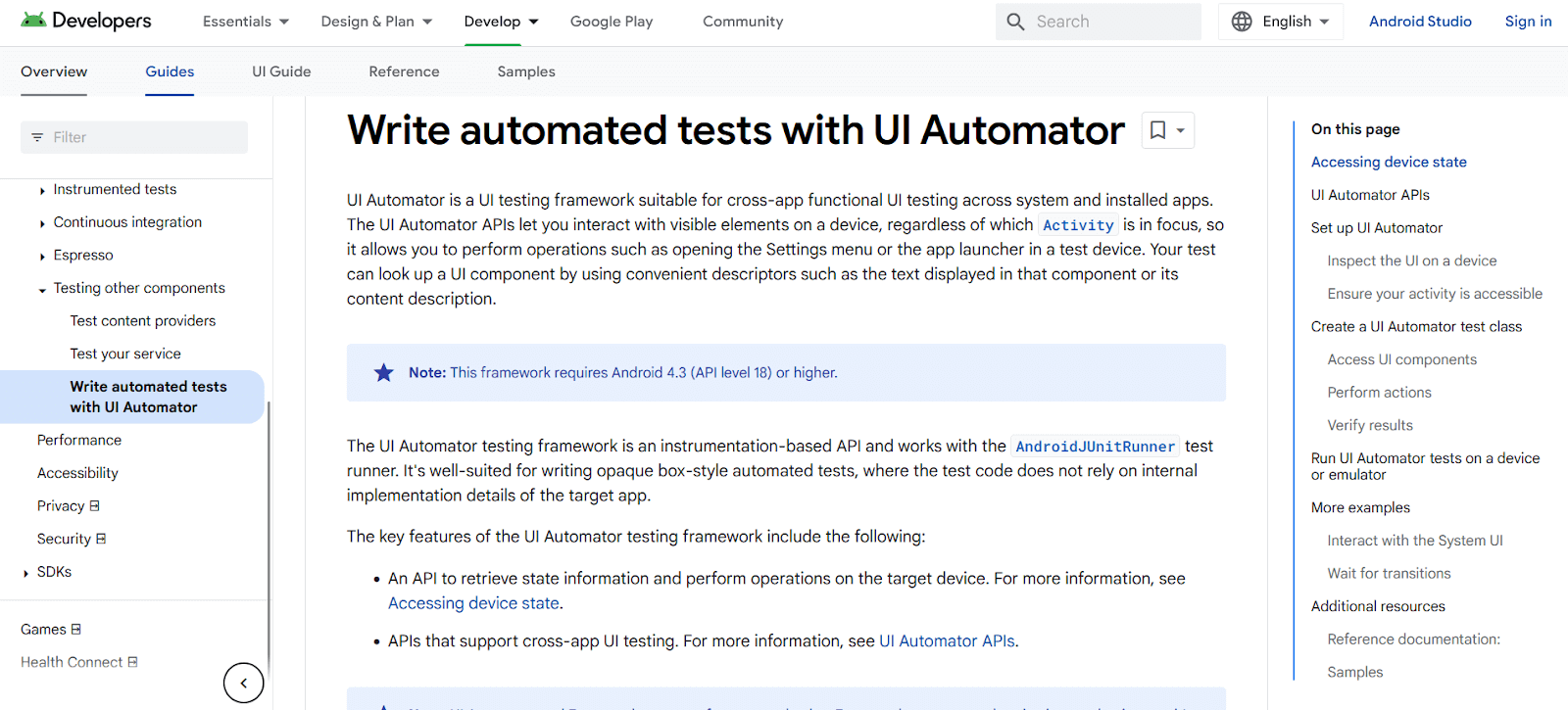Expand the SDKs section
This screenshot has width=1568, height=710.
pyautogui.click(x=25, y=573)
